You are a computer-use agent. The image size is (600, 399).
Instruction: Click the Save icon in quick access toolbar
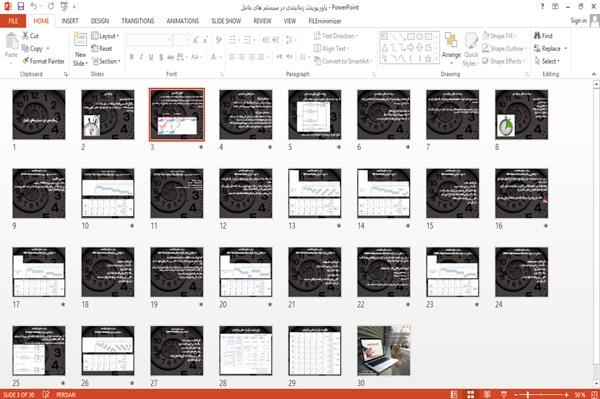click(x=21, y=6)
